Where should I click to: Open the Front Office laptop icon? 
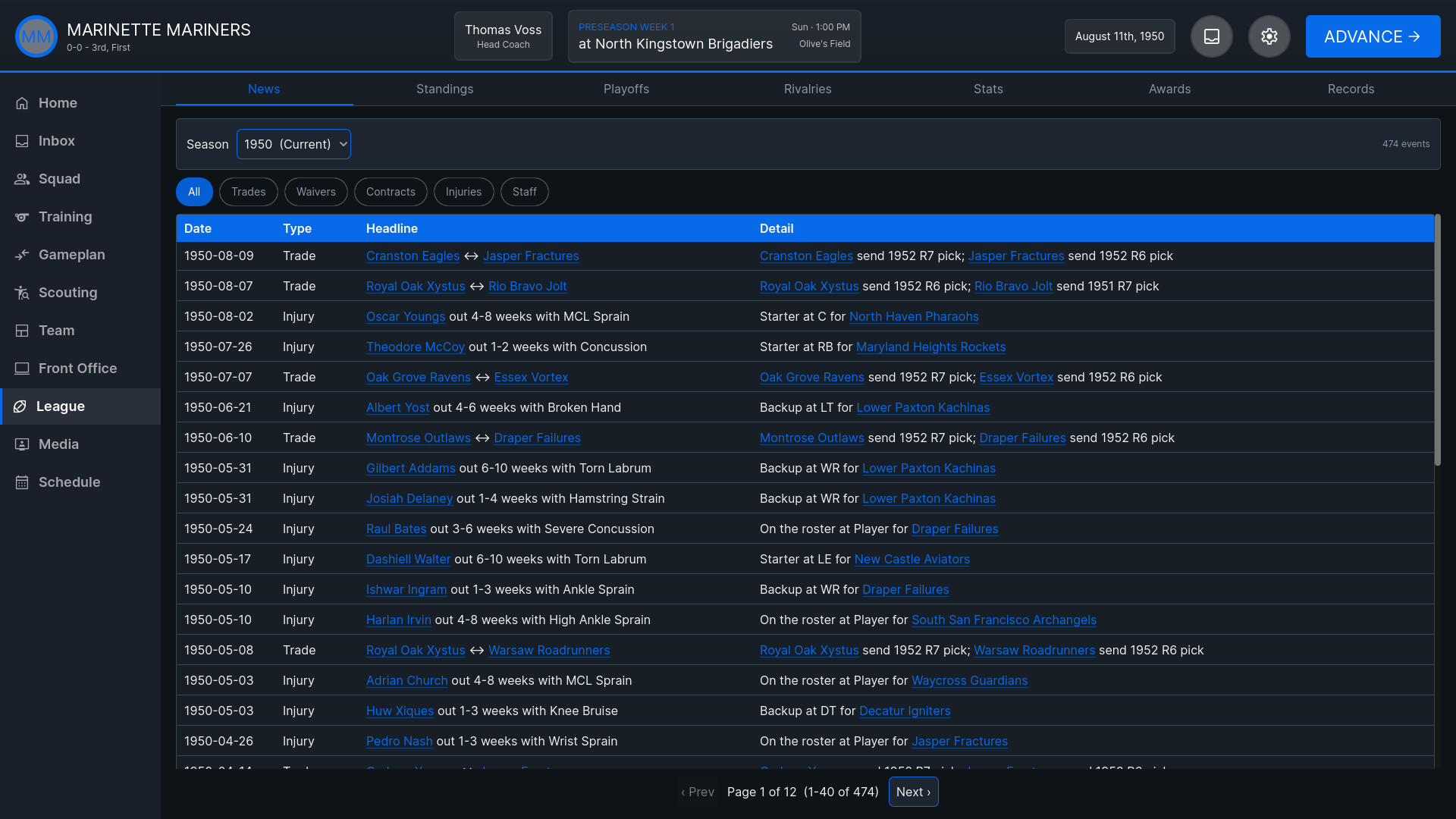22,369
